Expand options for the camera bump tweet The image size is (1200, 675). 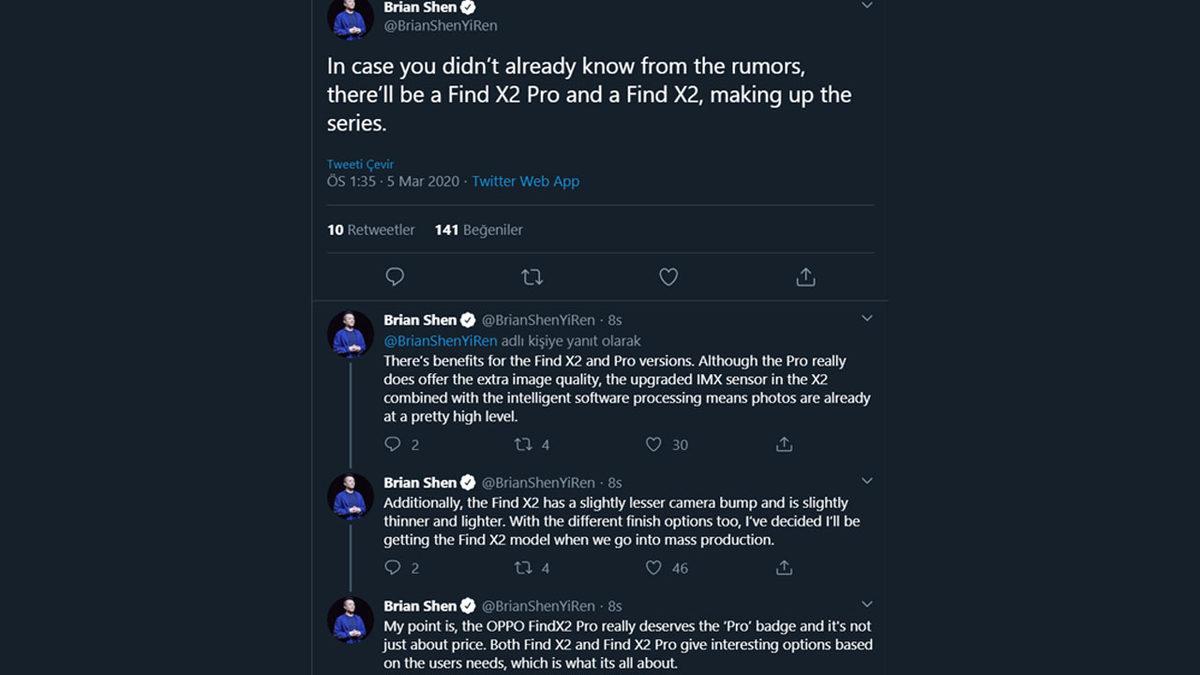coord(867,481)
